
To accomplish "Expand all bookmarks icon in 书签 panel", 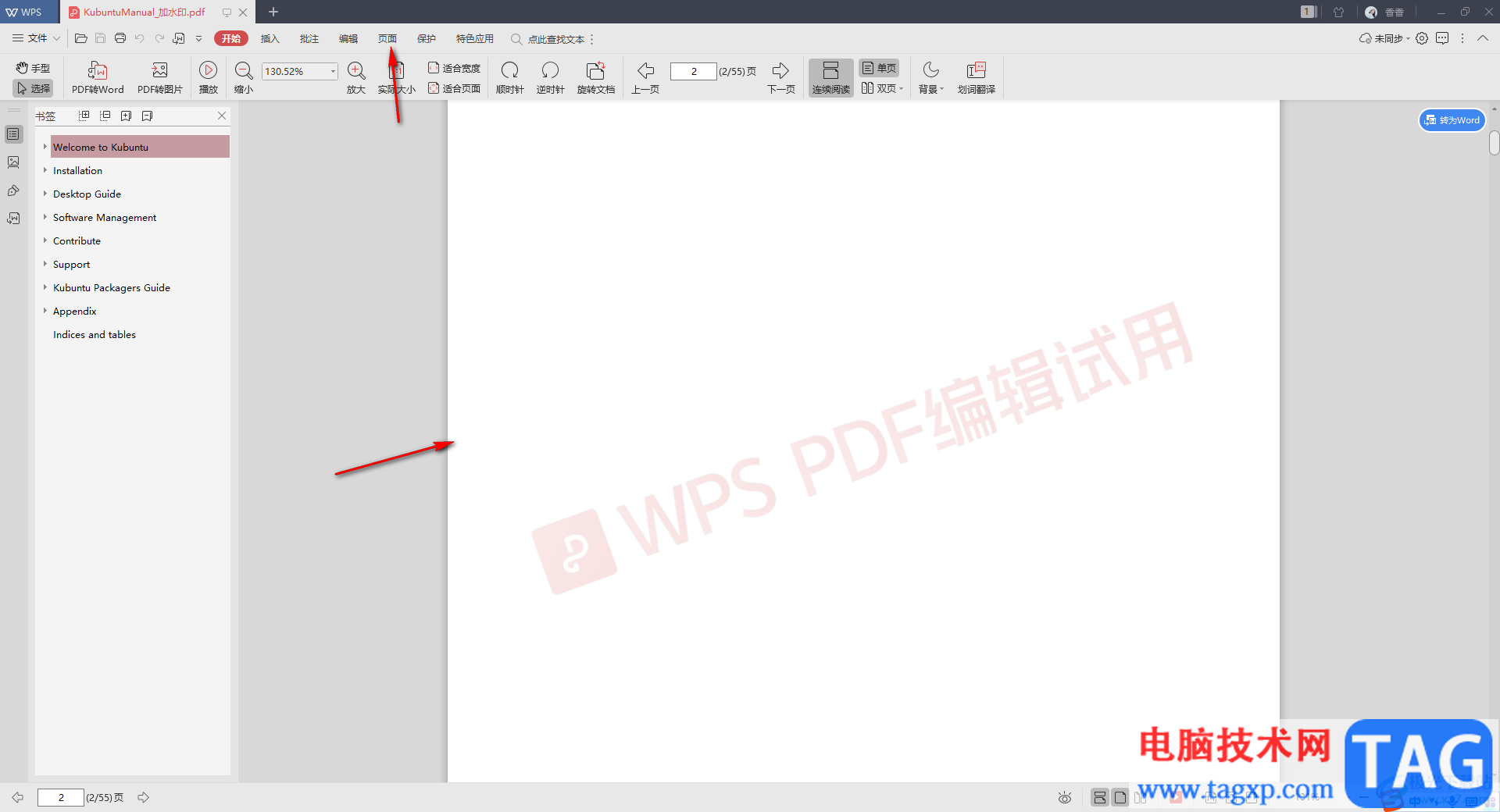I will click(84, 116).
